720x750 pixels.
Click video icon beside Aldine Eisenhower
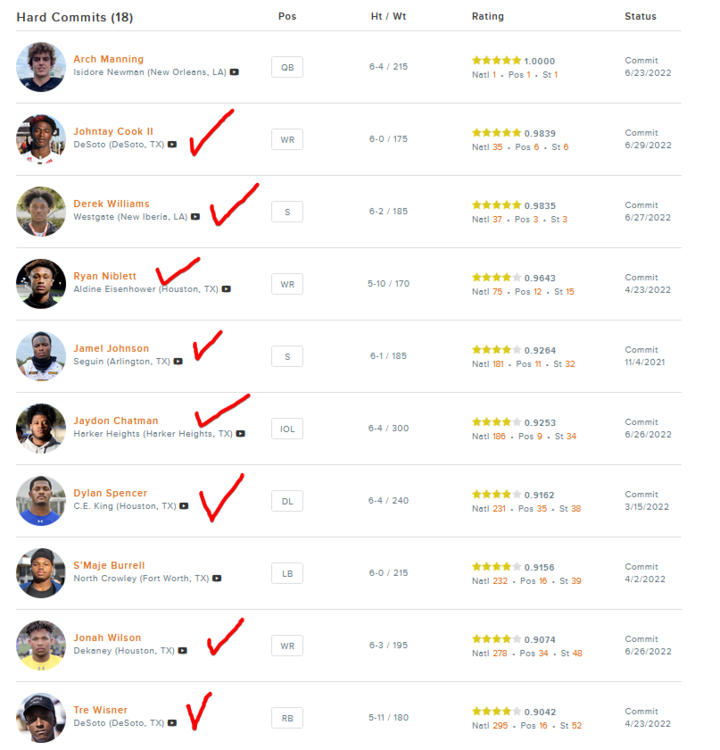(x=227, y=289)
